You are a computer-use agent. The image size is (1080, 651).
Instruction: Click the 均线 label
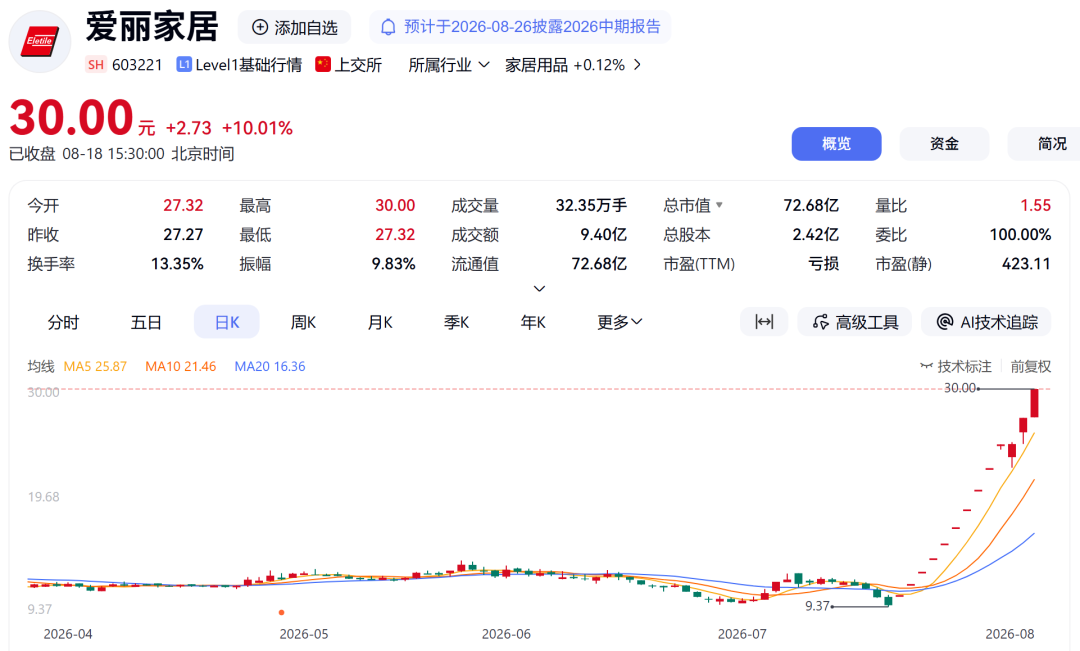click(x=41, y=366)
